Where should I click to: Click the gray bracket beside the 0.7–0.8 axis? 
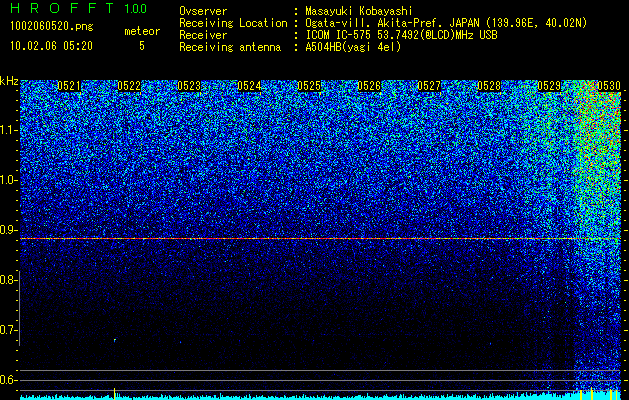[19, 308]
